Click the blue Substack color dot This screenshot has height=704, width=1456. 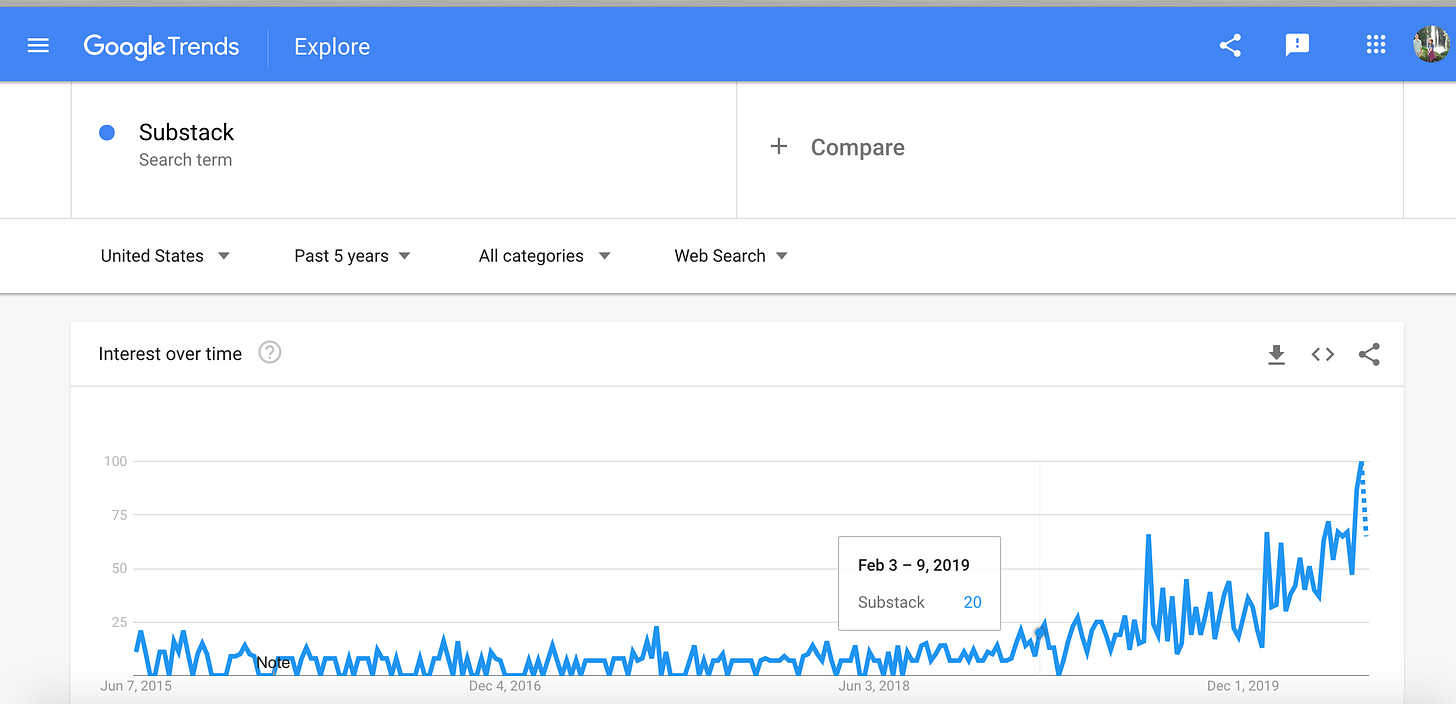tap(107, 132)
